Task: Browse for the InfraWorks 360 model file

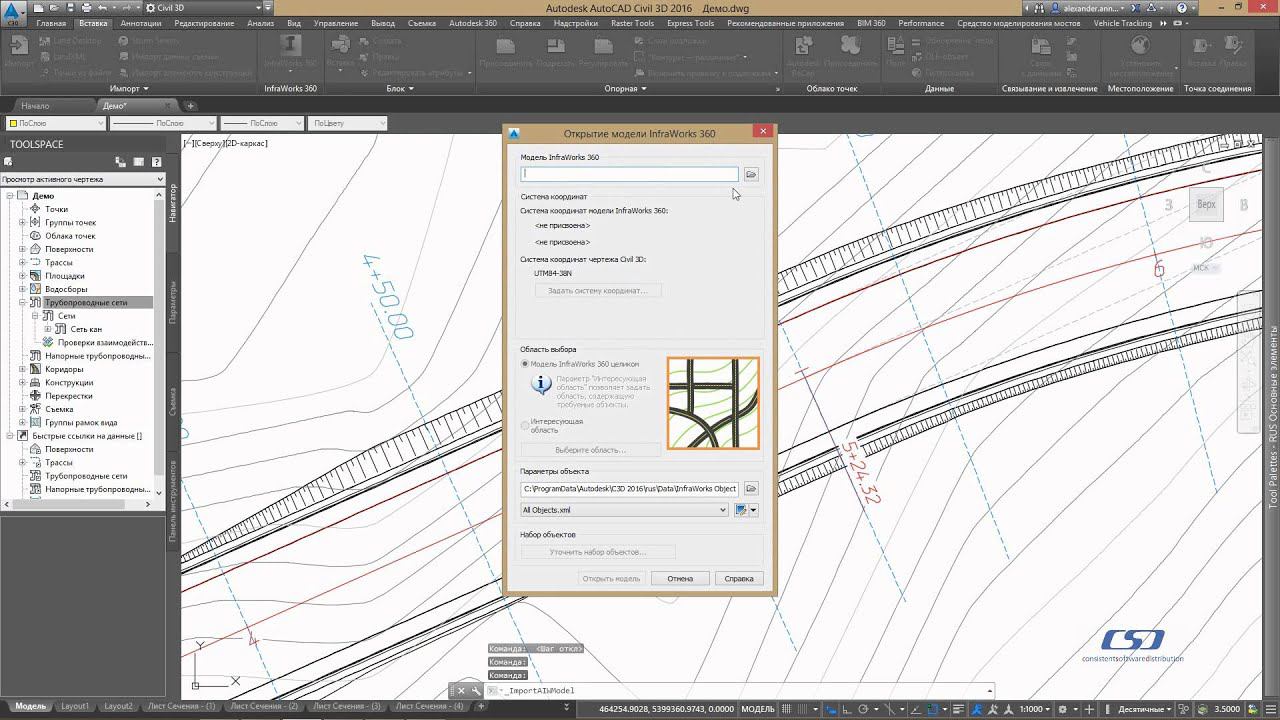Action: 751,174
